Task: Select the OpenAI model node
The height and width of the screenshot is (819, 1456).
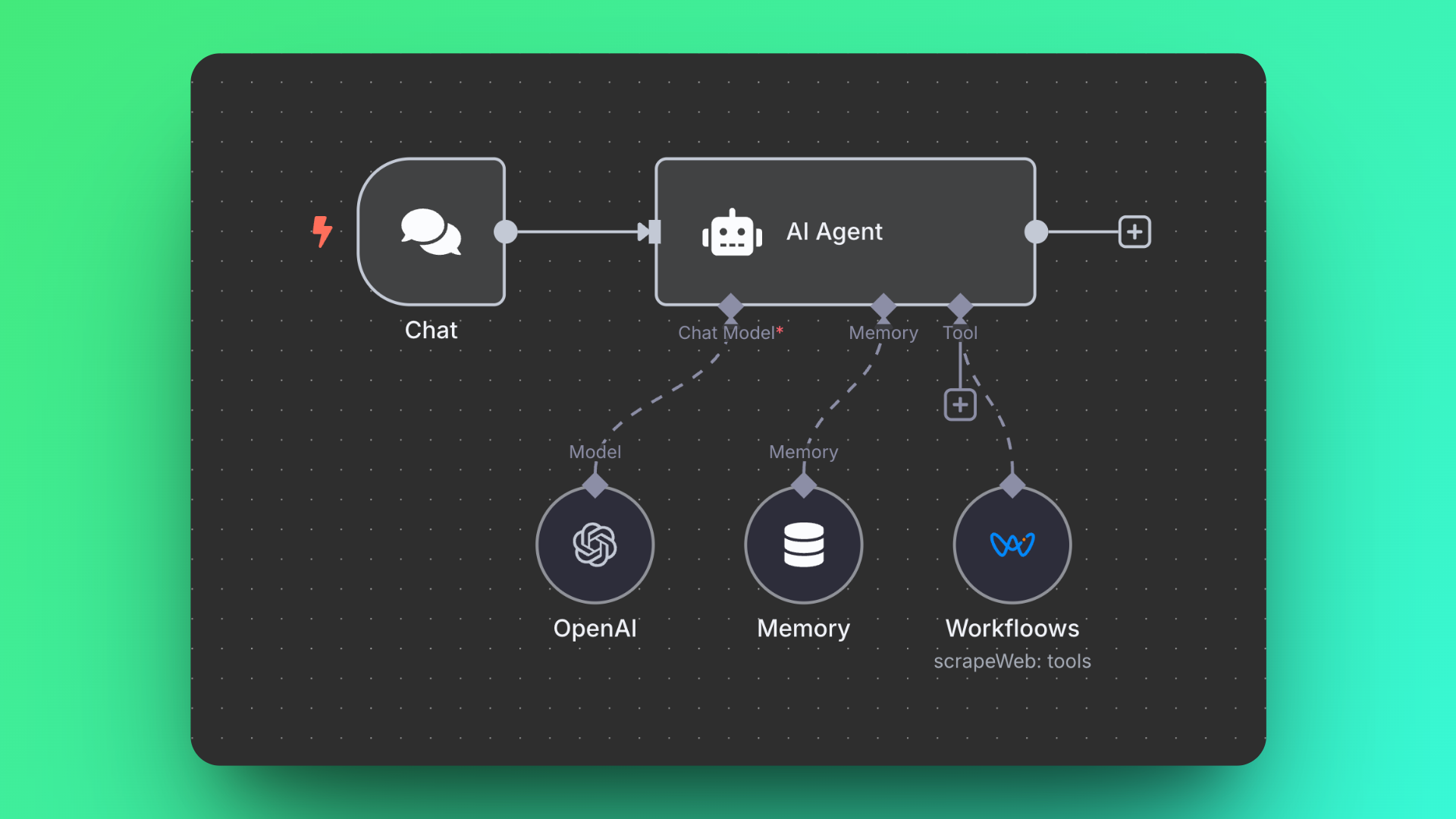Action: (595, 544)
